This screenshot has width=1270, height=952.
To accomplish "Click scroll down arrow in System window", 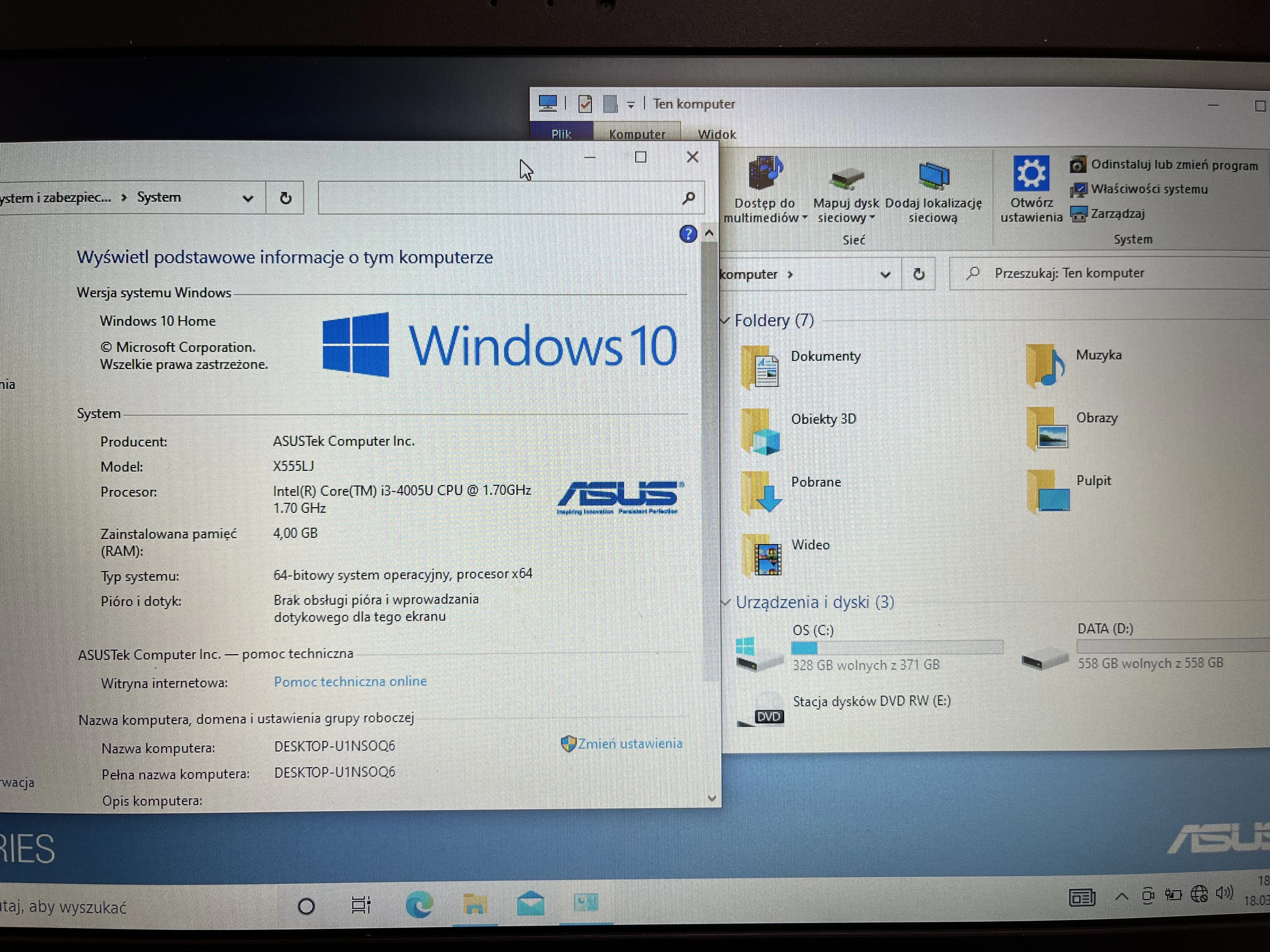I will tap(712, 798).
